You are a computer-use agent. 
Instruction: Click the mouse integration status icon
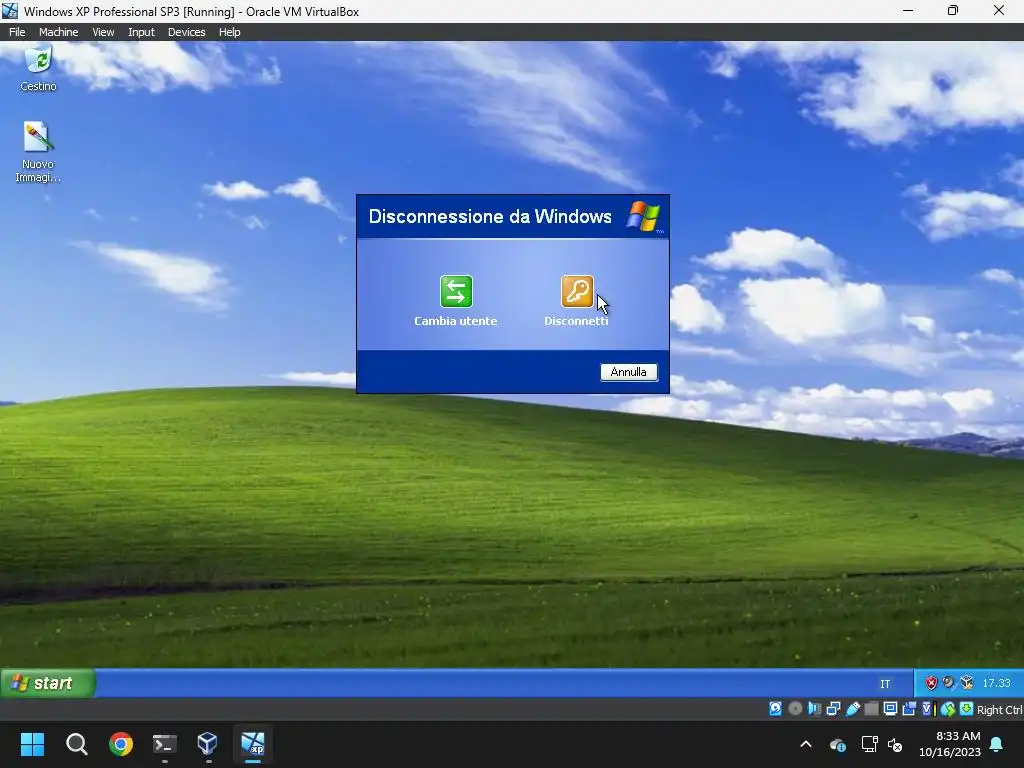pyautogui.click(x=948, y=709)
